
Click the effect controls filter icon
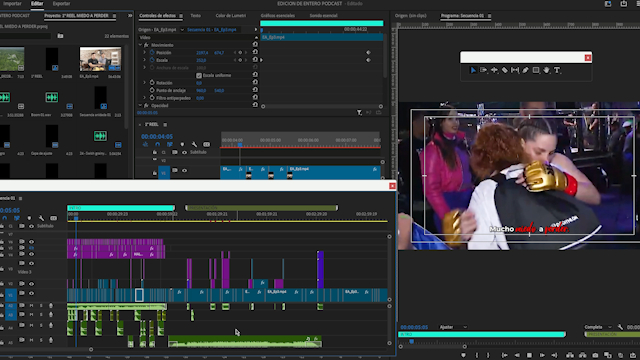(x=359, y=113)
